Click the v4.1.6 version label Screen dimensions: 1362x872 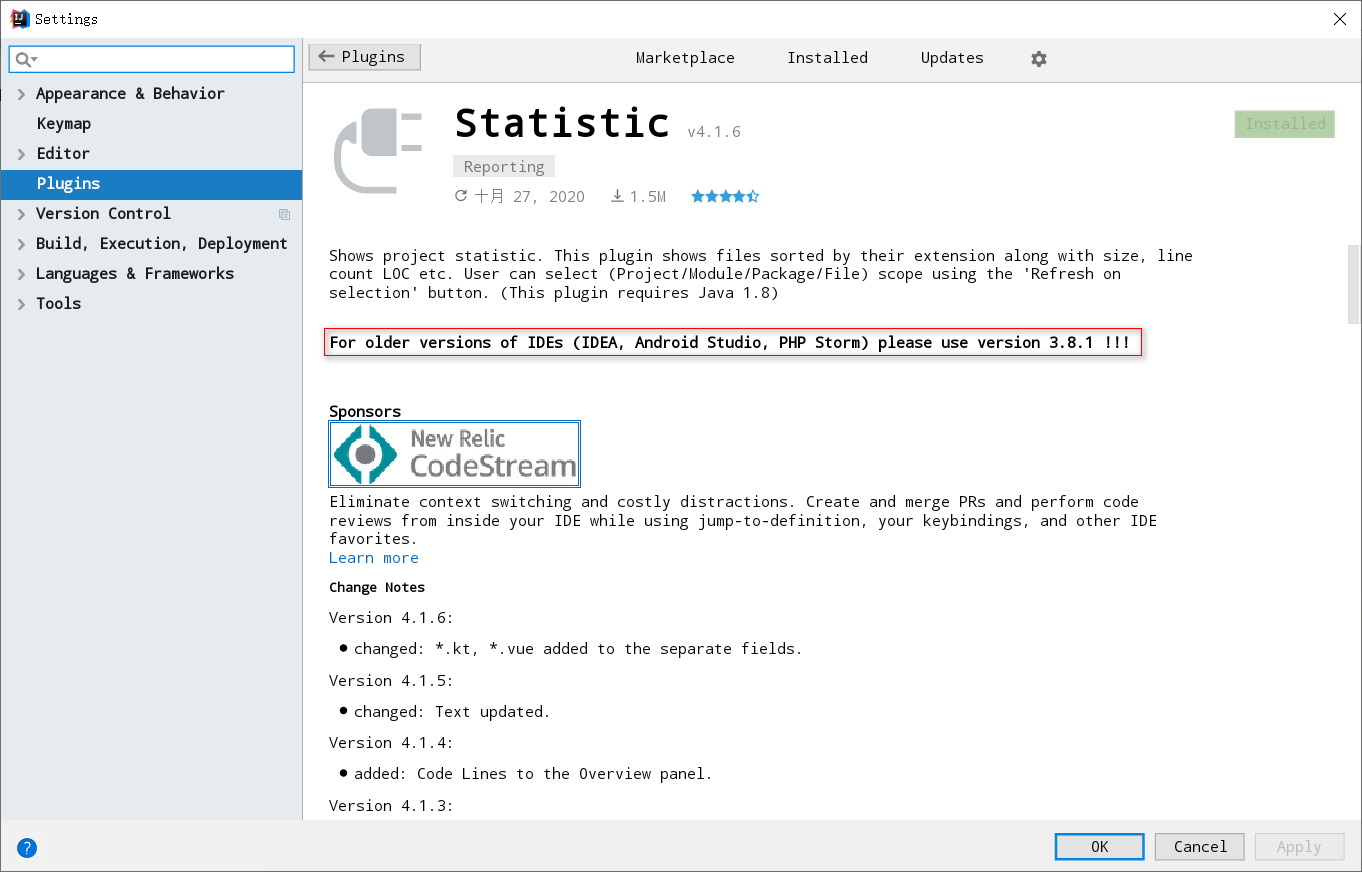pyautogui.click(x=714, y=132)
